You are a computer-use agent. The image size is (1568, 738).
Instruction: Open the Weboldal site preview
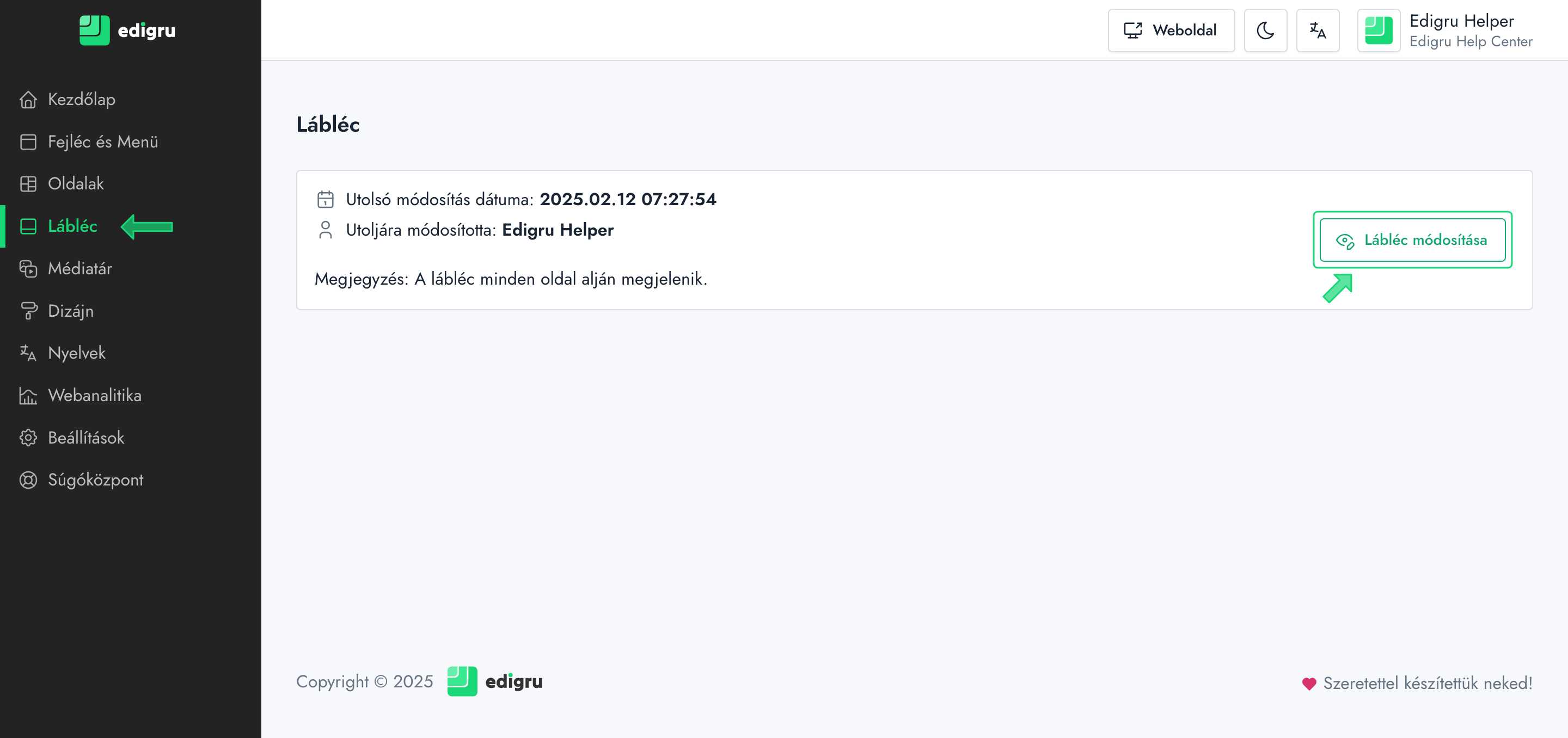click(x=1171, y=30)
